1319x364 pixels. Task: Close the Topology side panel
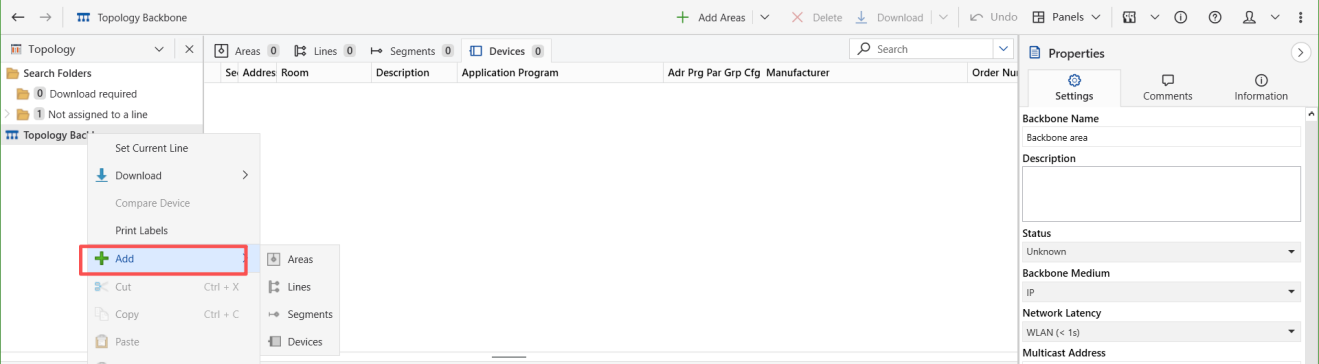(190, 49)
